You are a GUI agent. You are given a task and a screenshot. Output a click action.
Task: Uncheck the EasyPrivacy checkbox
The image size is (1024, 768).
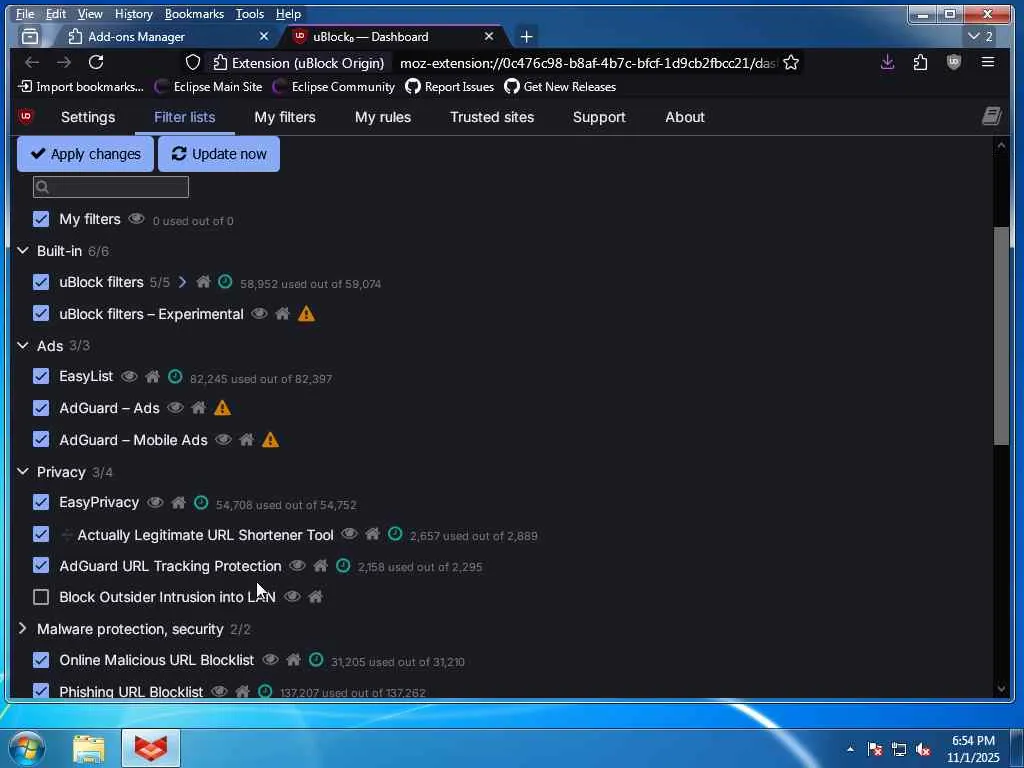click(41, 502)
